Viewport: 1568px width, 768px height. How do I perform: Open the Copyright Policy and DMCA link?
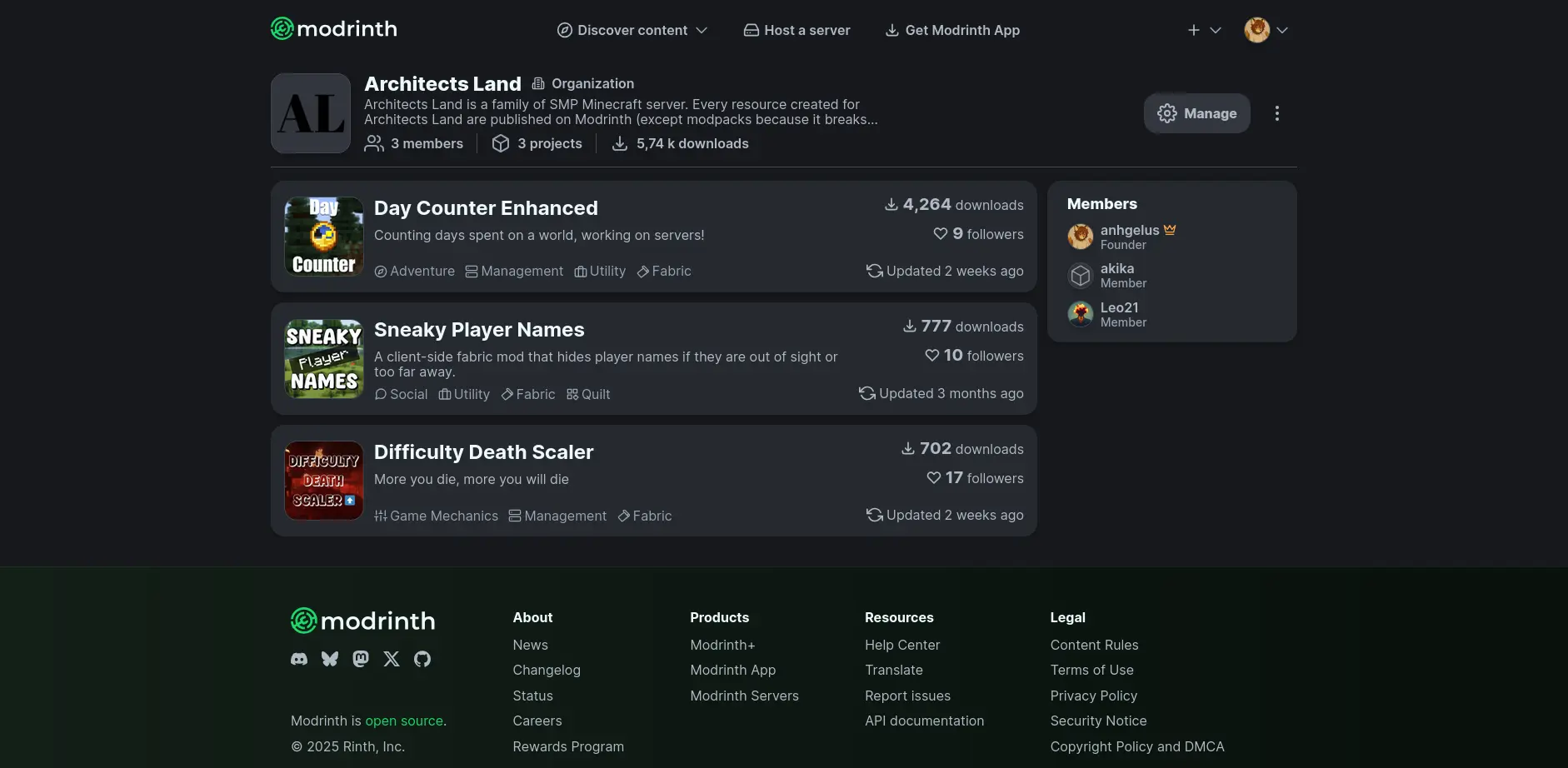[x=1137, y=747]
